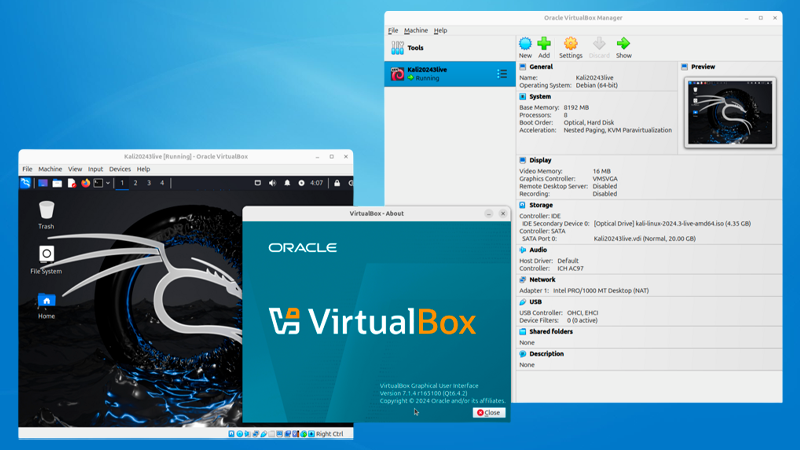
Task: Click the System section header
Action: 540,96
